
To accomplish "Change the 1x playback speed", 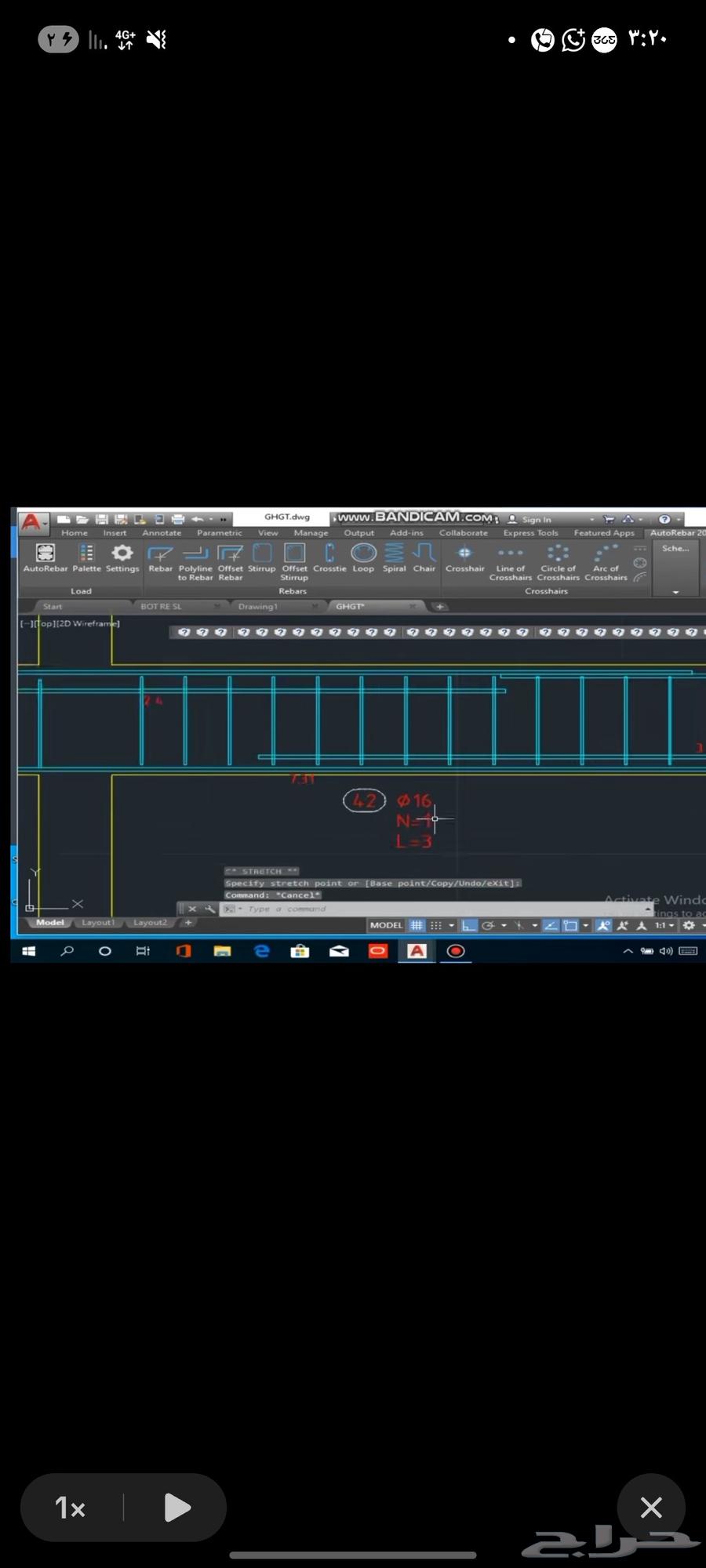I will click(71, 1508).
